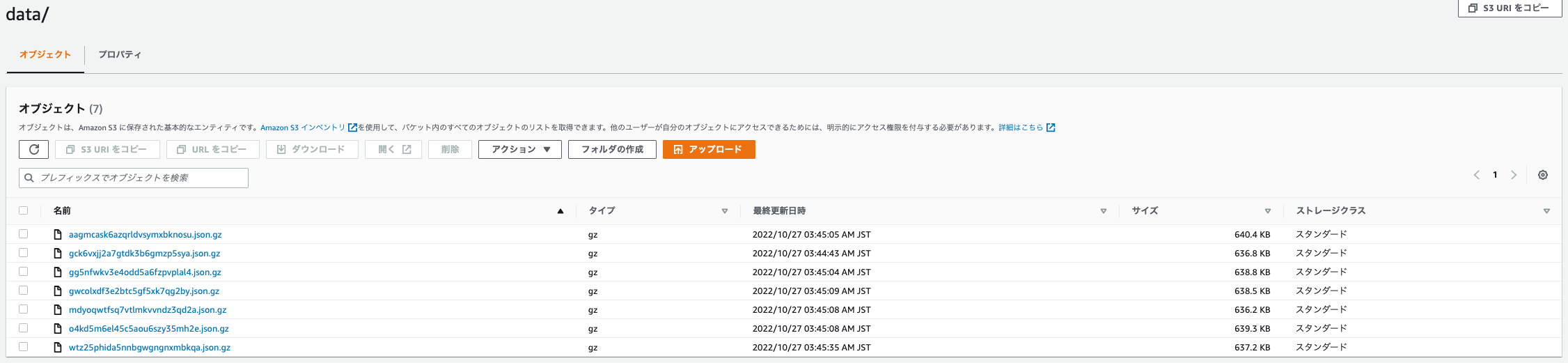1568x363 pixels.
Task: Sort by 名前 column ascending arrow
Action: pos(560,211)
